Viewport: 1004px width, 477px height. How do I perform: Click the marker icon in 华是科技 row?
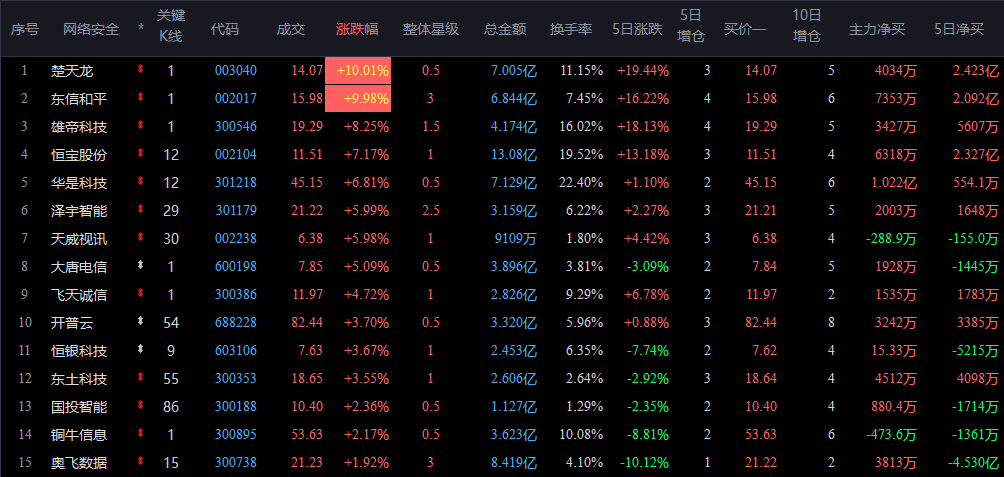click(141, 182)
